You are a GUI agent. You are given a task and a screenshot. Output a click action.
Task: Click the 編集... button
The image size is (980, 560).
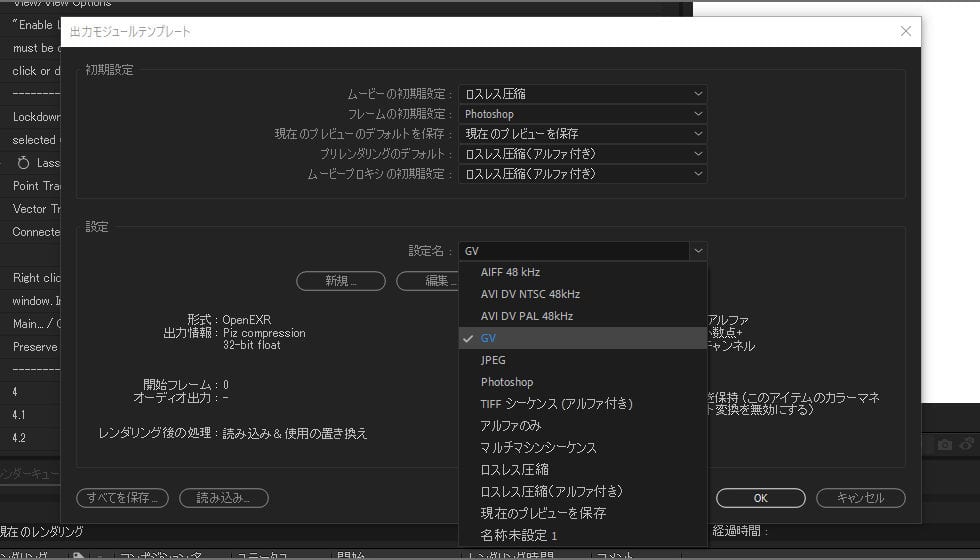pyautogui.click(x=428, y=281)
